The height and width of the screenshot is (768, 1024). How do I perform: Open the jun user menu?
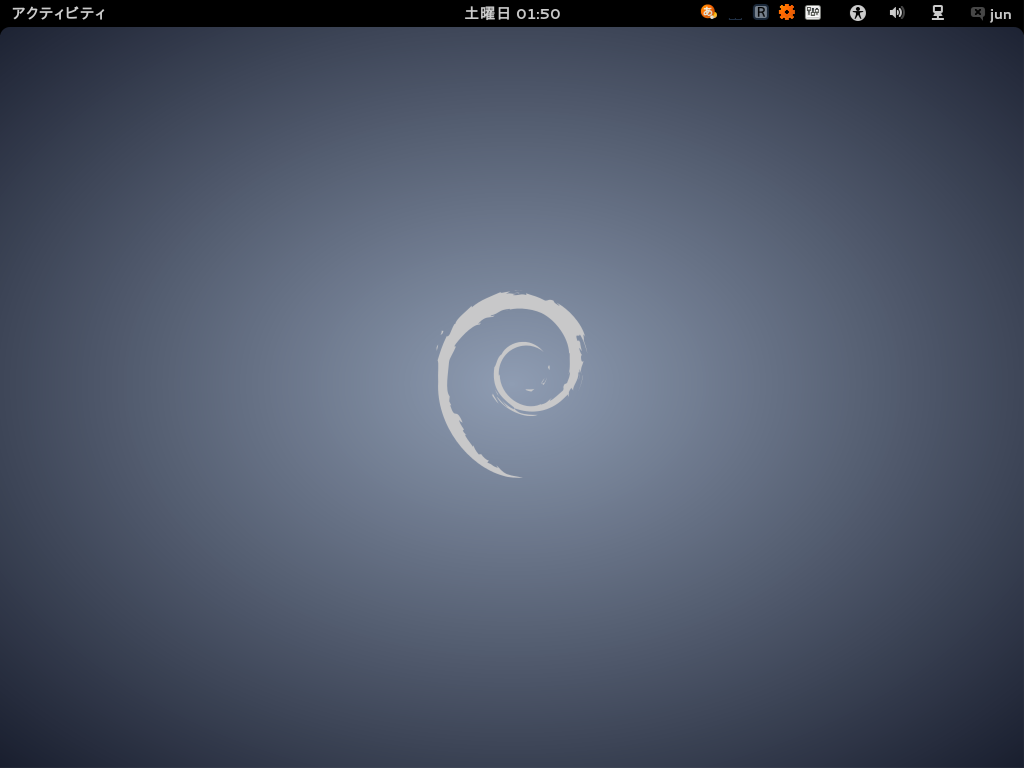click(x=1000, y=14)
